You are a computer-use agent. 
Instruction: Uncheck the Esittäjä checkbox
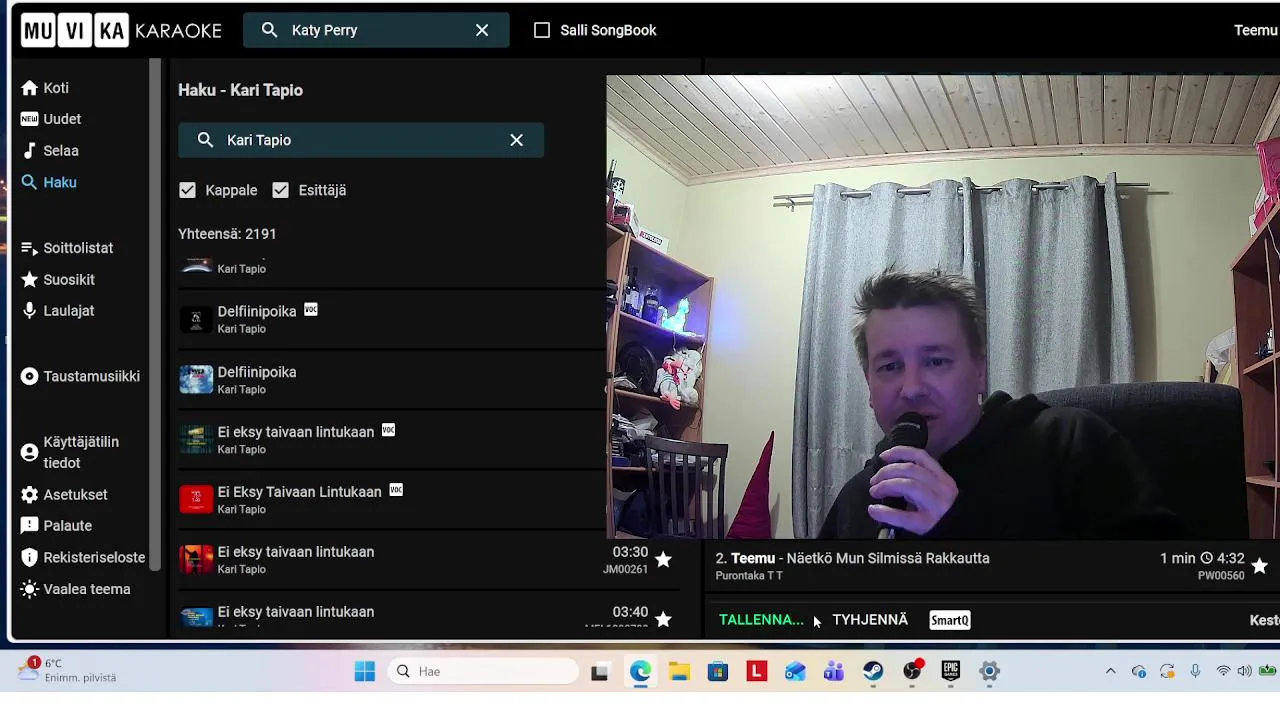click(x=280, y=190)
